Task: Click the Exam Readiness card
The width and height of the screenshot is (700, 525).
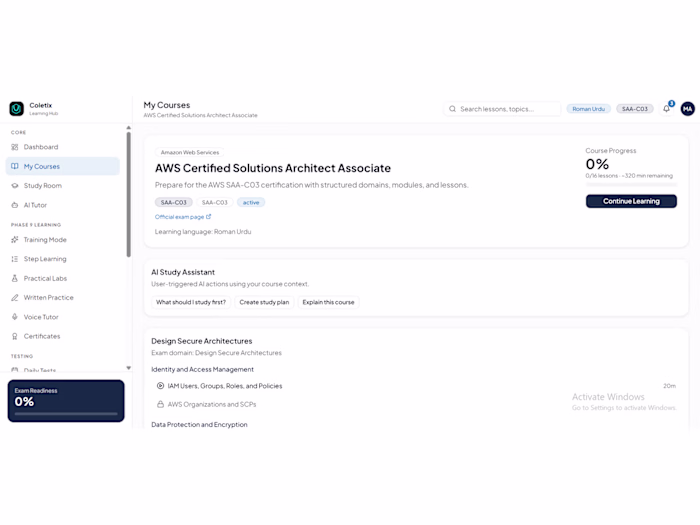Action: (66, 401)
